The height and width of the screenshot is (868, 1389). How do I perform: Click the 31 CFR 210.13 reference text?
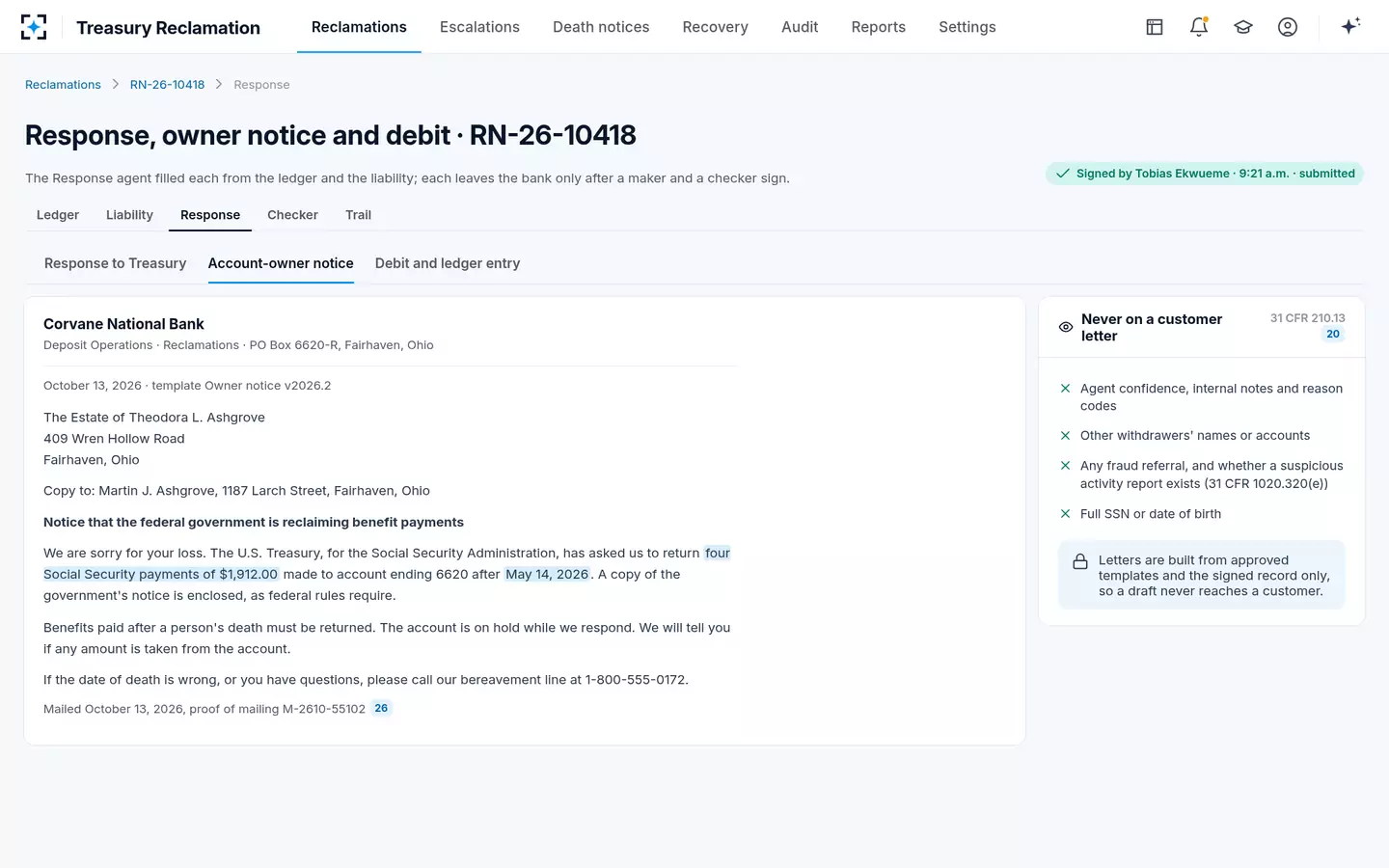click(x=1307, y=318)
